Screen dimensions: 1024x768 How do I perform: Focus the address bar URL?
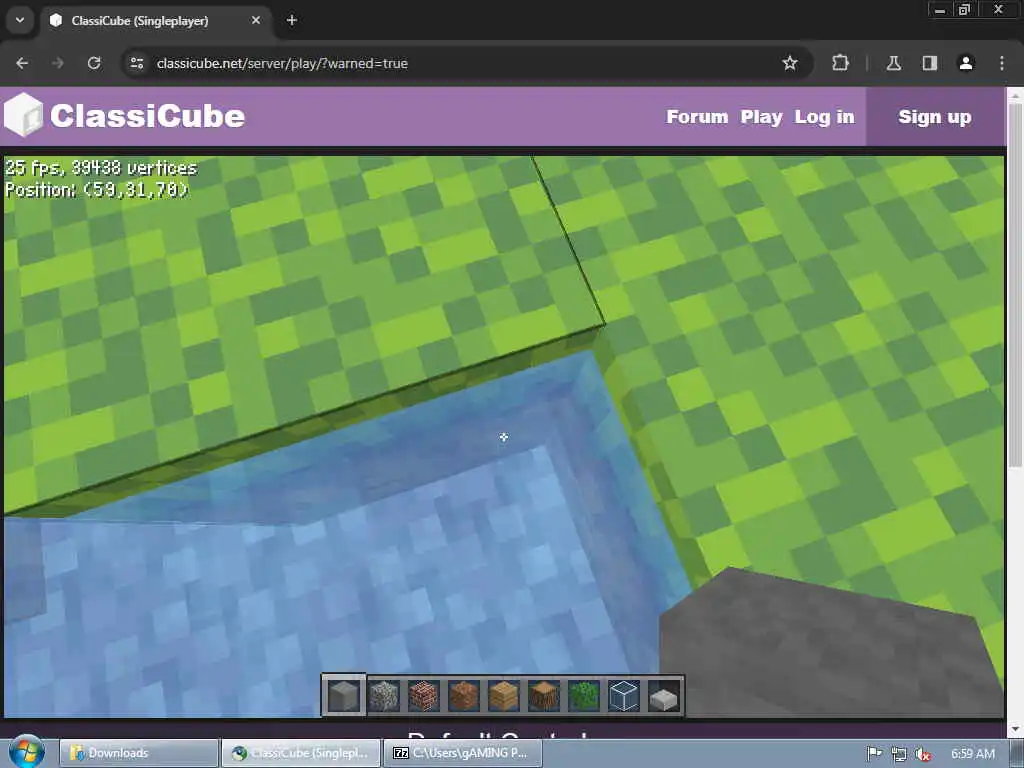coord(282,63)
